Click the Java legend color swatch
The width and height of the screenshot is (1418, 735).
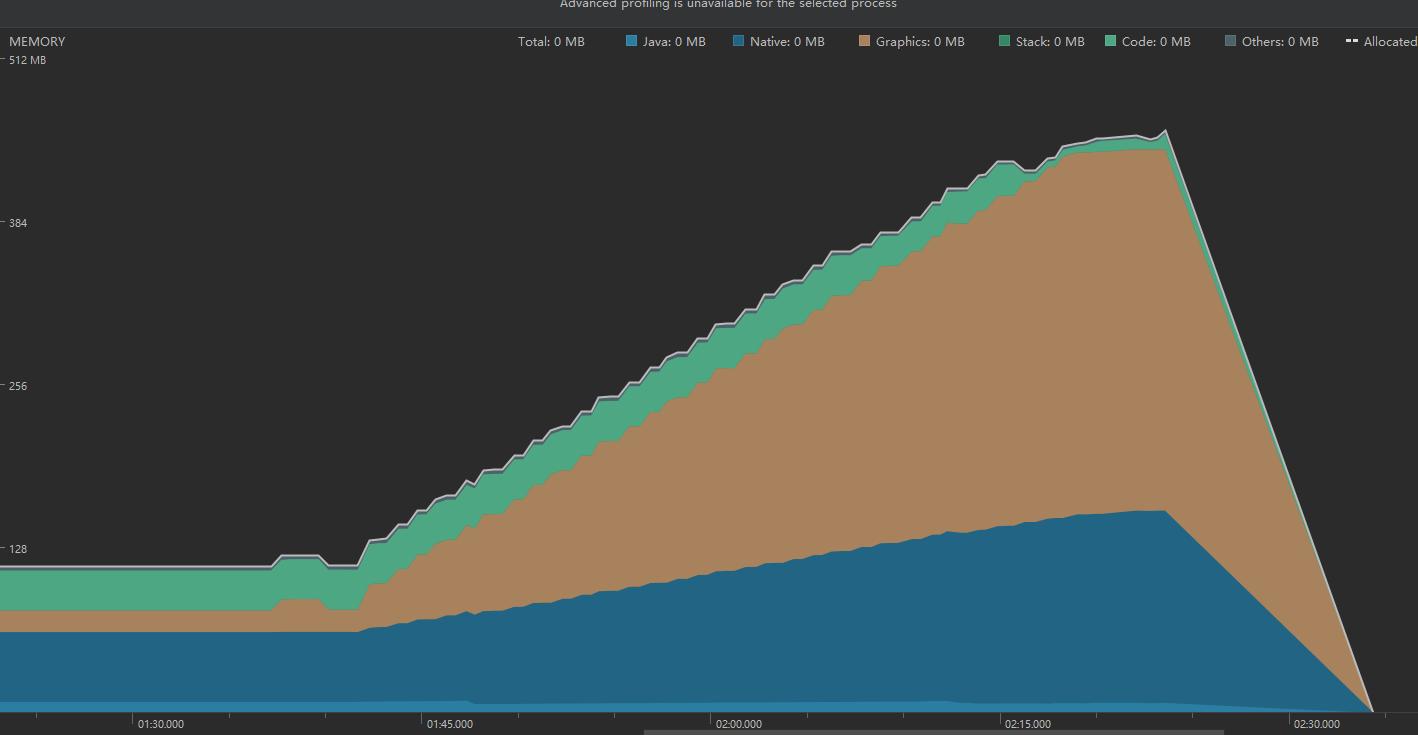pyautogui.click(x=631, y=41)
